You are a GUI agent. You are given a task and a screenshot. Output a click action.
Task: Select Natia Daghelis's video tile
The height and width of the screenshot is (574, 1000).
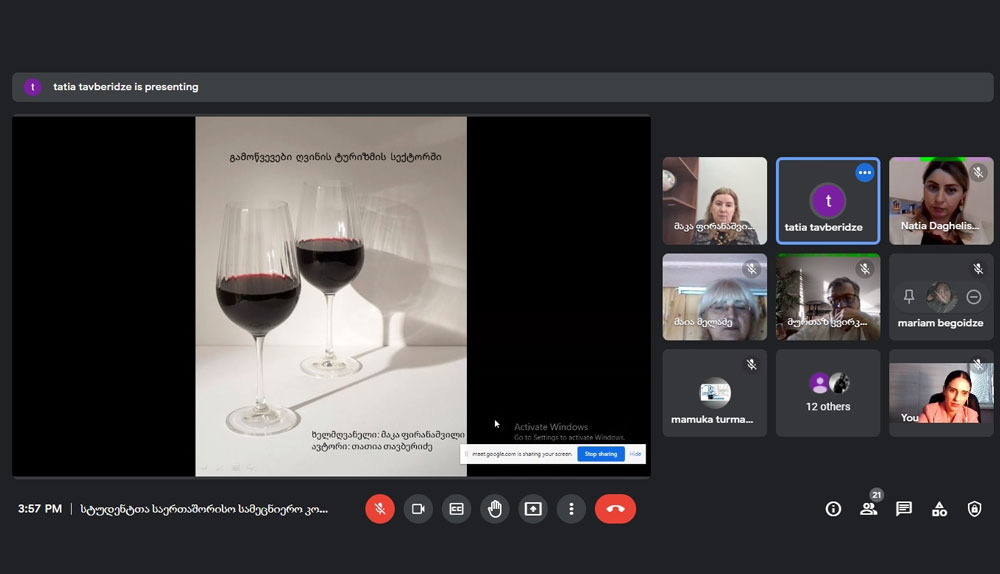tap(941, 201)
